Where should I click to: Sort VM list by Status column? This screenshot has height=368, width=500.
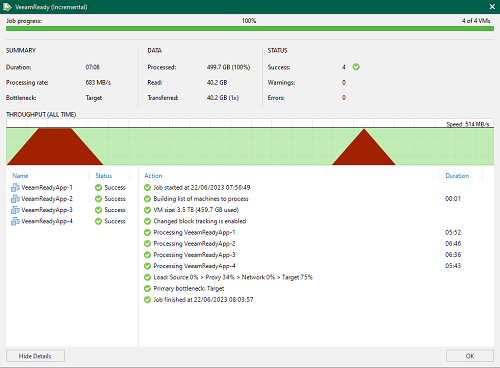[104, 176]
